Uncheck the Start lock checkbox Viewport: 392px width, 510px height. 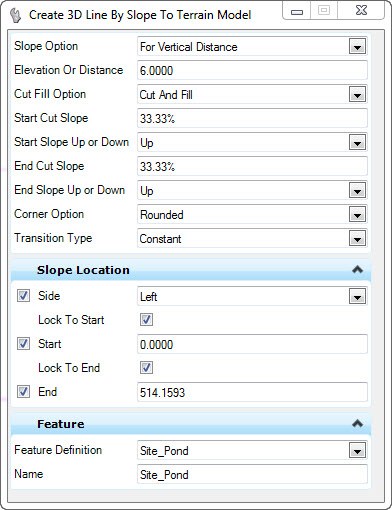click(24, 344)
